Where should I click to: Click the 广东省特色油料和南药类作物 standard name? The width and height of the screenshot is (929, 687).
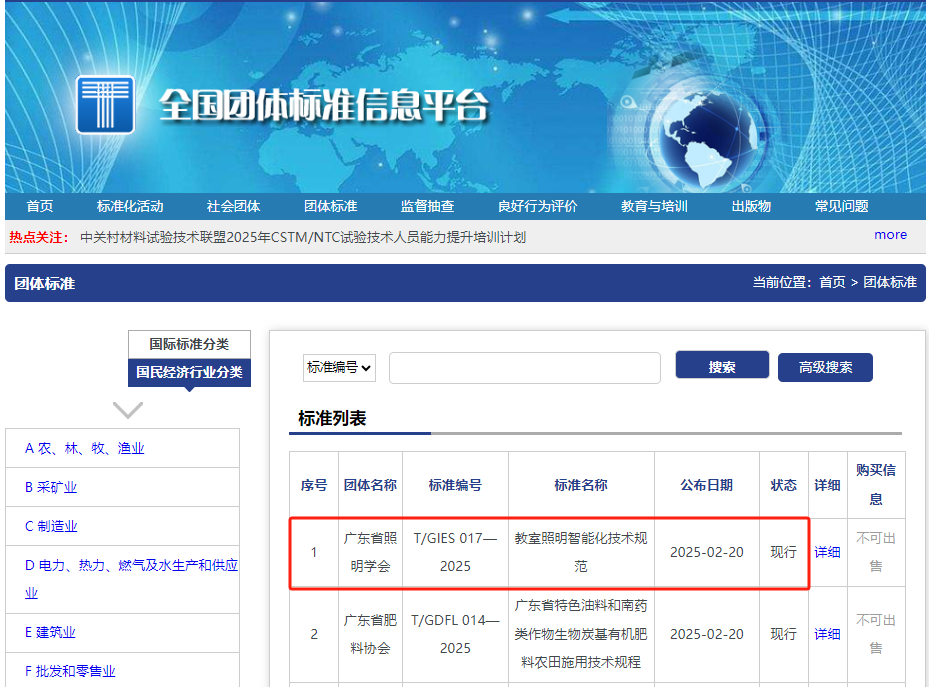click(581, 634)
